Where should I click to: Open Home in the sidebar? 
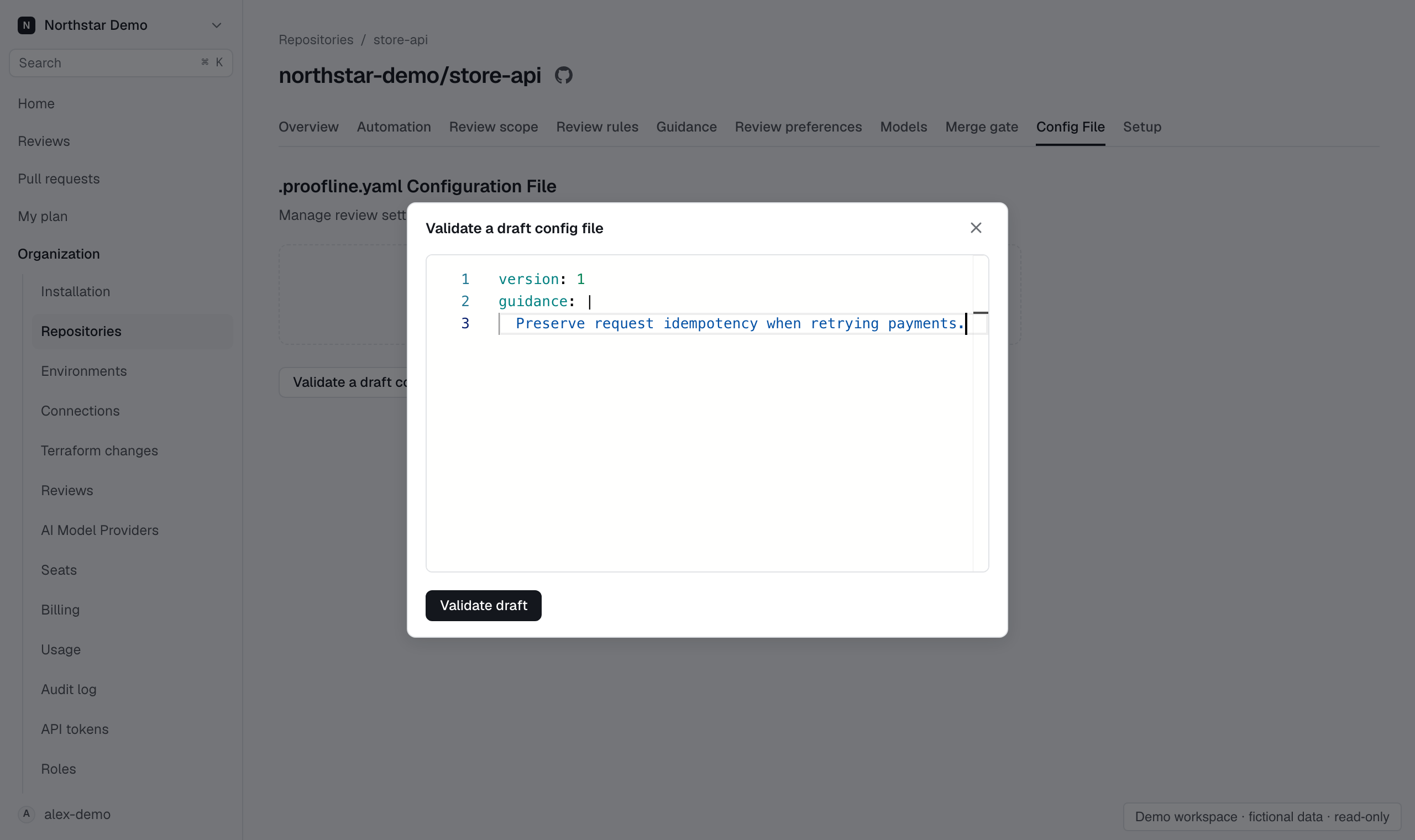coord(36,103)
